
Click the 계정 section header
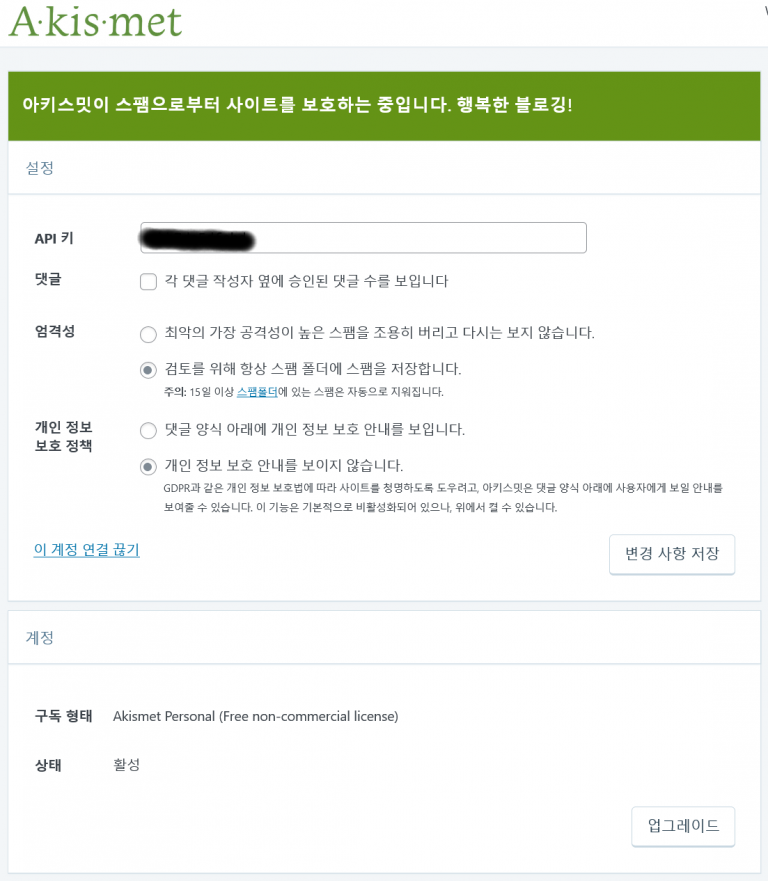[39, 638]
